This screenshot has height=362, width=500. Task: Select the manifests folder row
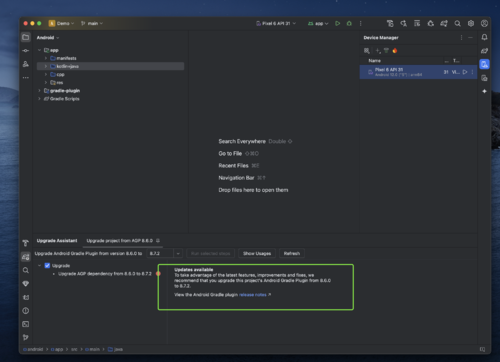point(110,58)
